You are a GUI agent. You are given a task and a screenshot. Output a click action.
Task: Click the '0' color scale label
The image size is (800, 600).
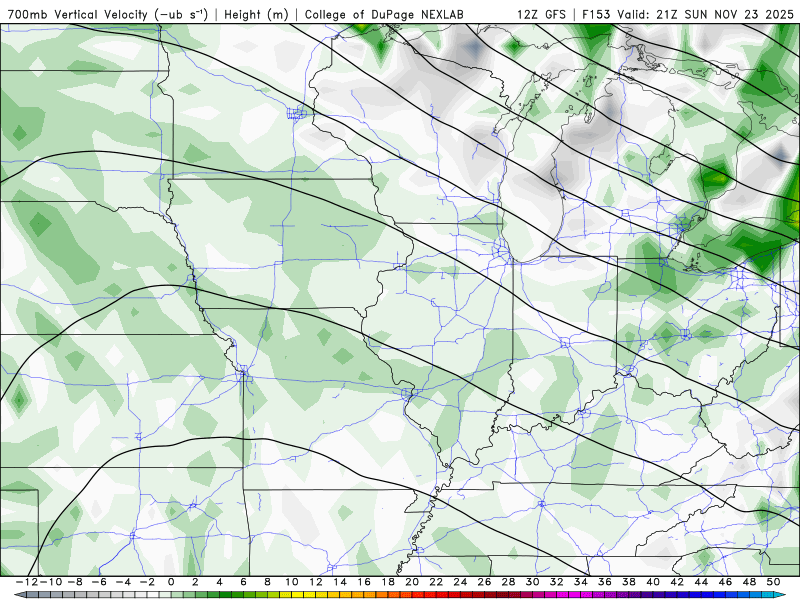point(171,582)
